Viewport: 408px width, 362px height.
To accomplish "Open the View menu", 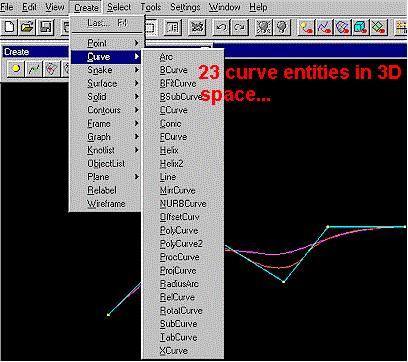I will (54, 7).
